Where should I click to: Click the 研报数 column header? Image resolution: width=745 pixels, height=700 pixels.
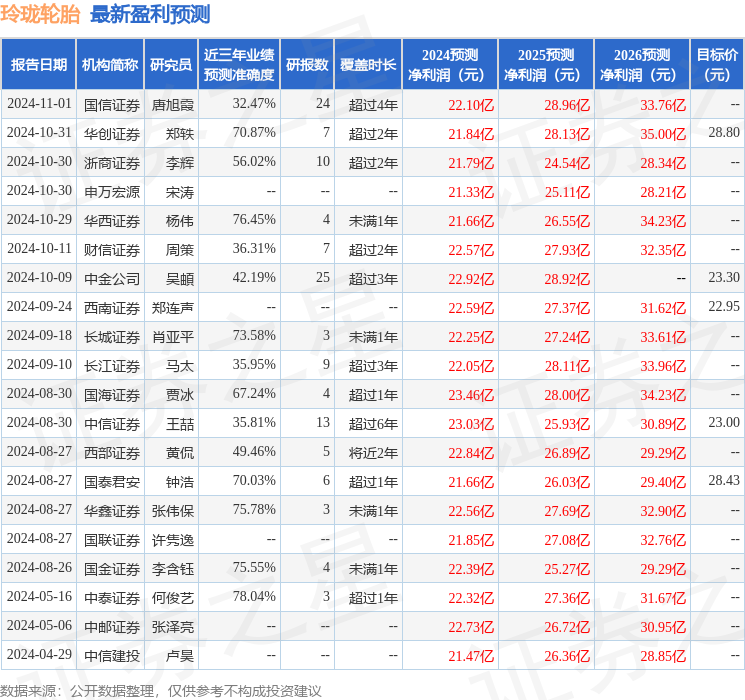307,65
